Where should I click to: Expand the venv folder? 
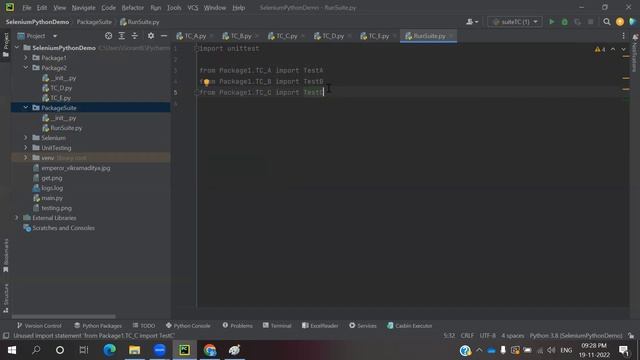[26, 158]
